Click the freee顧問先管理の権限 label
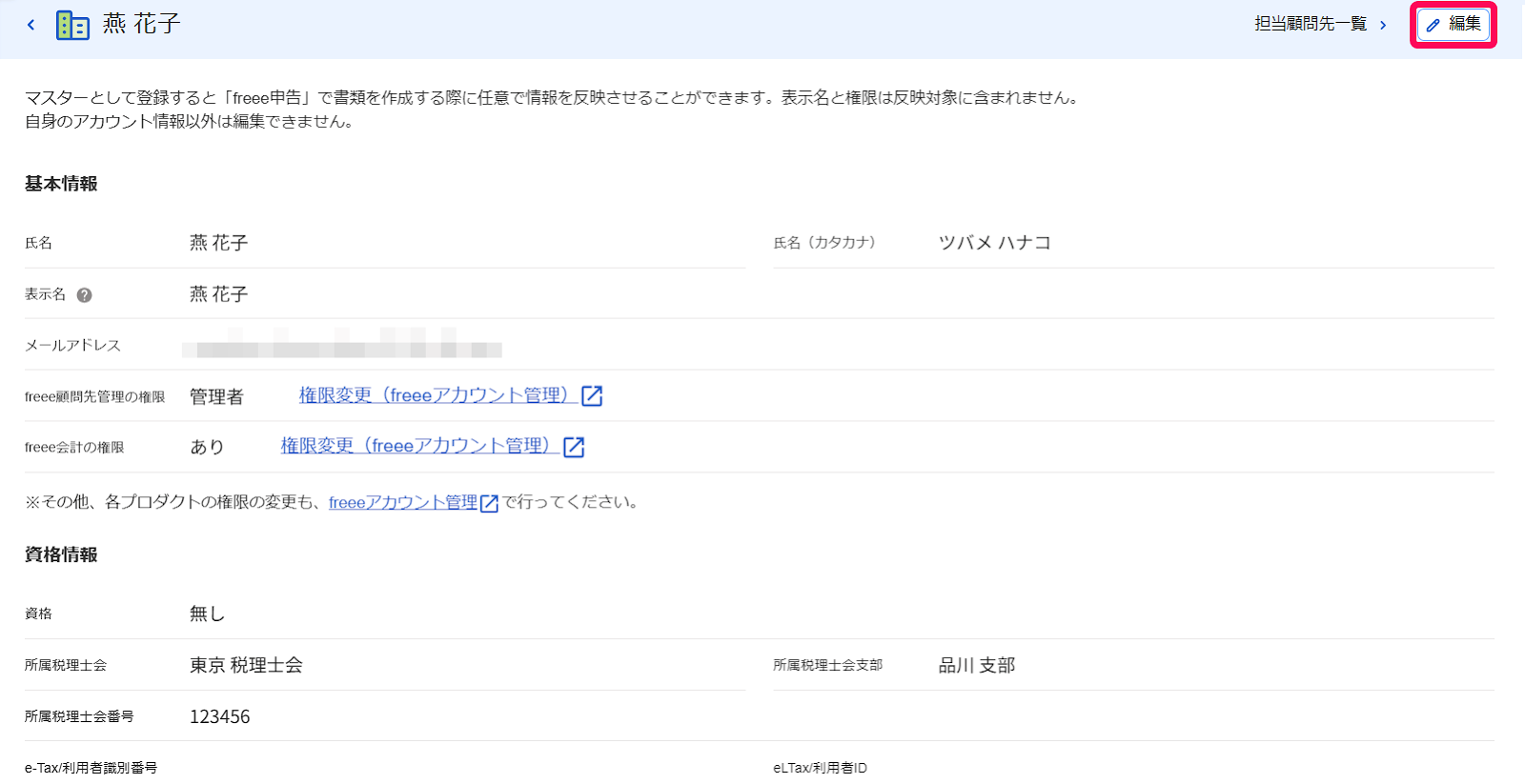Image resolution: width=1525 pixels, height=784 pixels. pyautogui.click(x=94, y=396)
